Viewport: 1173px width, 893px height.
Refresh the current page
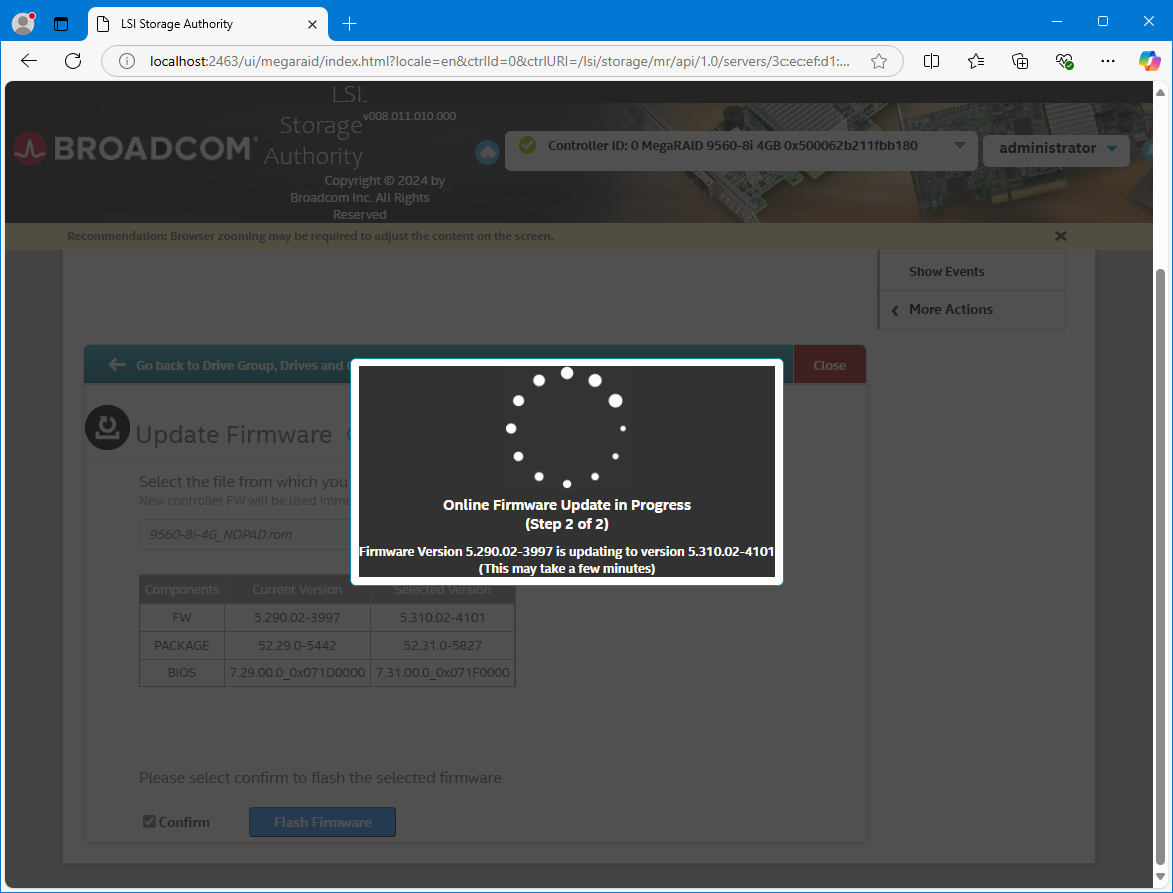(73, 61)
